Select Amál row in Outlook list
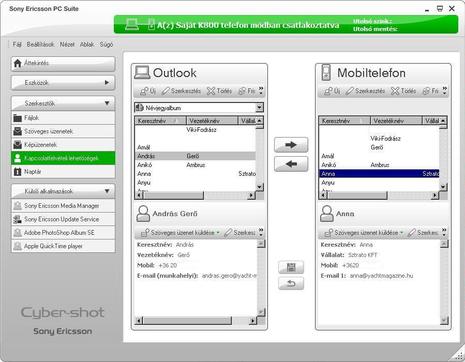Image resolution: width=465 pixels, height=362 pixels. point(195,147)
